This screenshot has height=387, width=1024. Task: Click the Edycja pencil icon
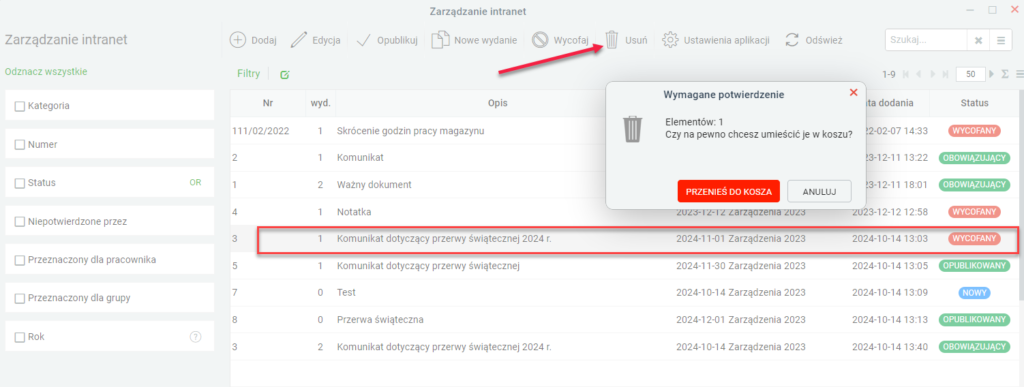(x=298, y=40)
